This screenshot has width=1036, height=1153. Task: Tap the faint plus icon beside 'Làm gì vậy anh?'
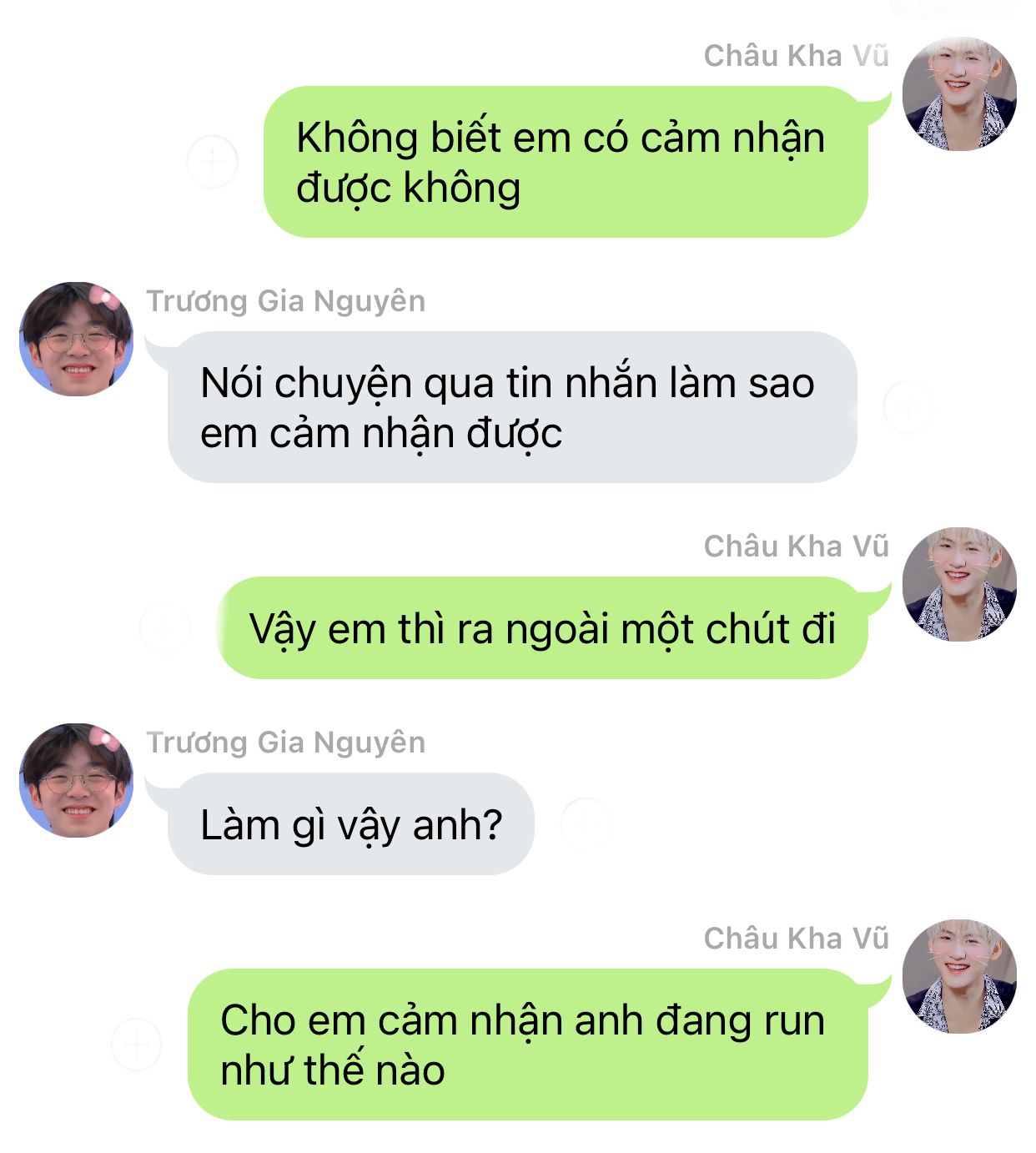click(x=586, y=823)
